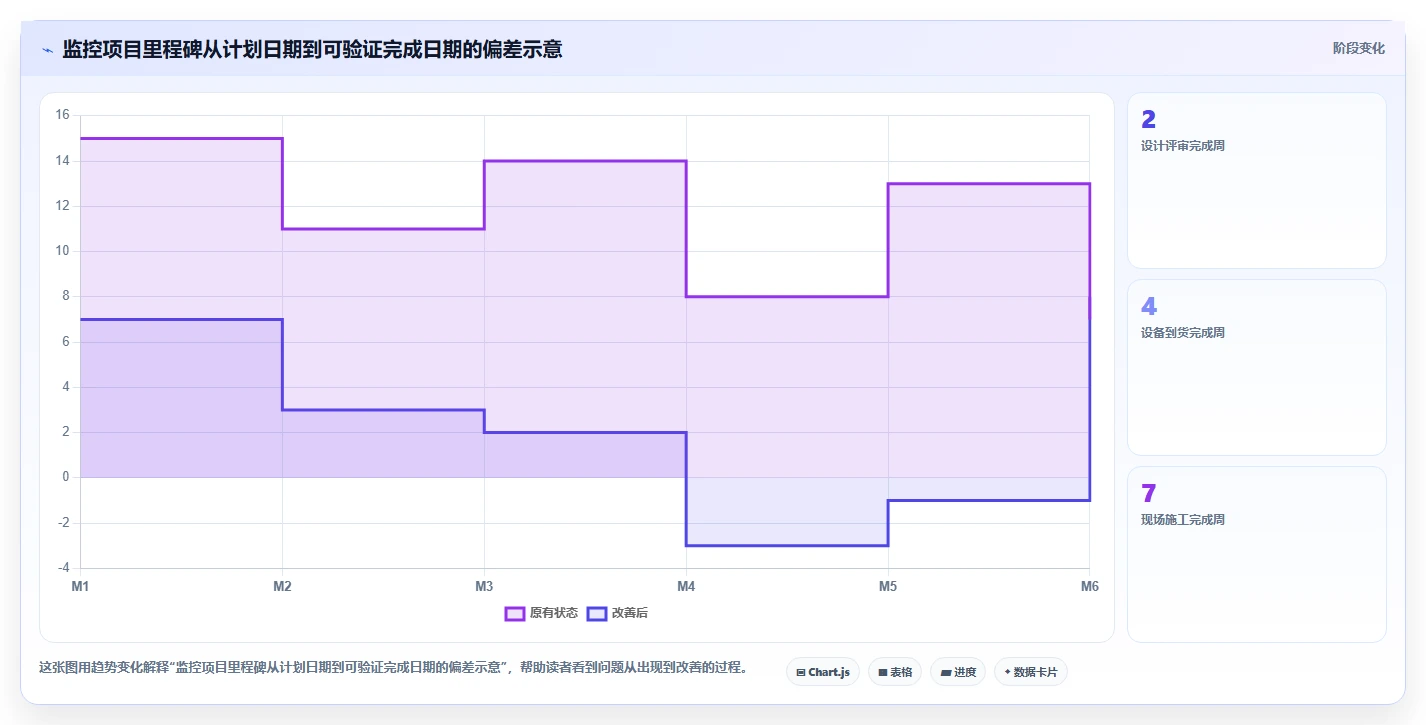Click the M5 axis label
This screenshot has width=1426, height=725.
click(888, 587)
